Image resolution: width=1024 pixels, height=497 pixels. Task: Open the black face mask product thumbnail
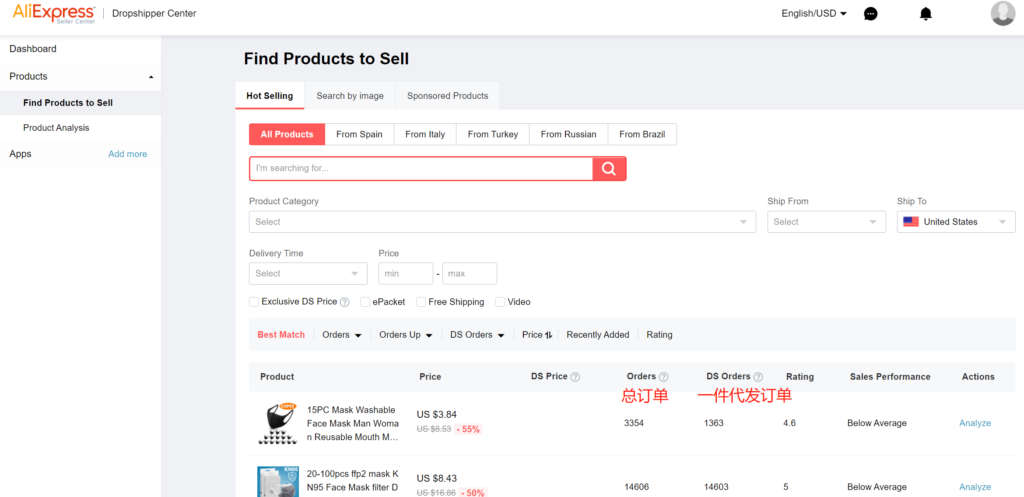coord(278,423)
